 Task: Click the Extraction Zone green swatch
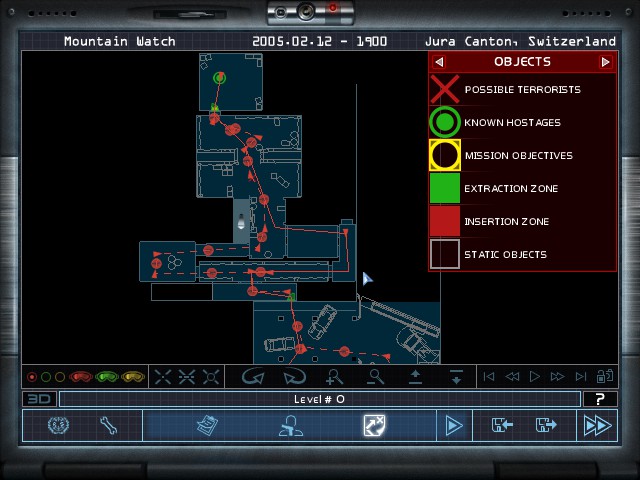coord(444,189)
